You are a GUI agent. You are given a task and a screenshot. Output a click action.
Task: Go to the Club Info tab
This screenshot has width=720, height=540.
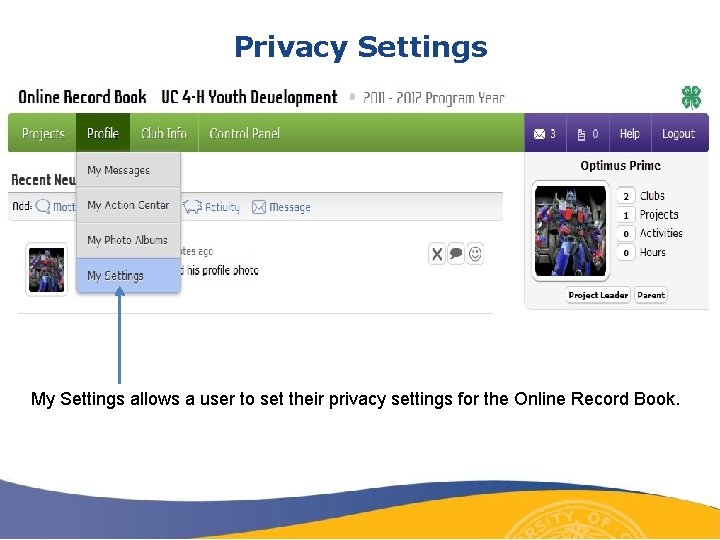(x=164, y=133)
